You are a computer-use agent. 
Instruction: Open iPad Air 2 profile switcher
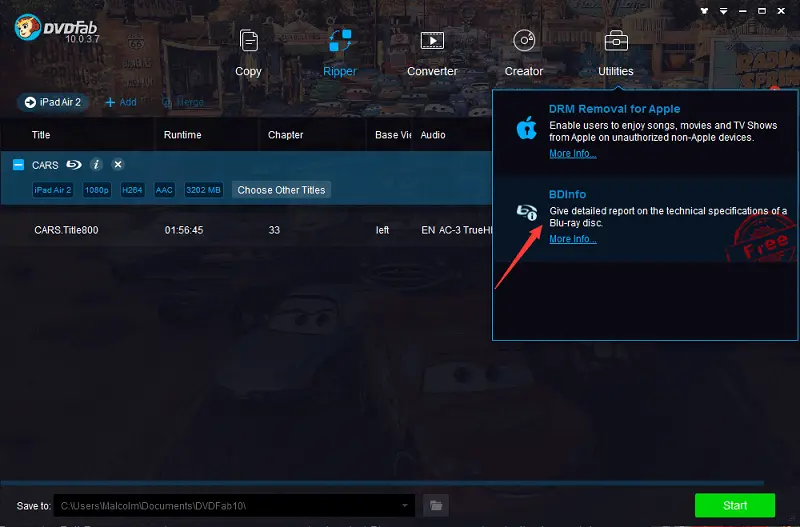click(53, 102)
